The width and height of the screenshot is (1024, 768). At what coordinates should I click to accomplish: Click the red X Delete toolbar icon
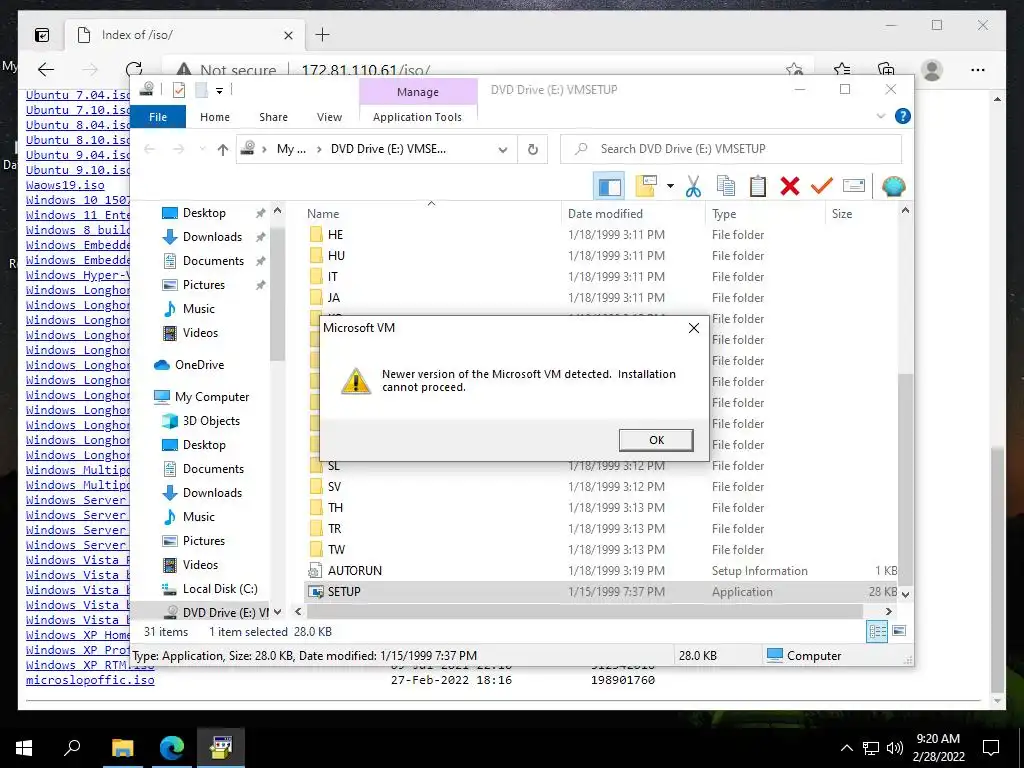tap(790, 186)
